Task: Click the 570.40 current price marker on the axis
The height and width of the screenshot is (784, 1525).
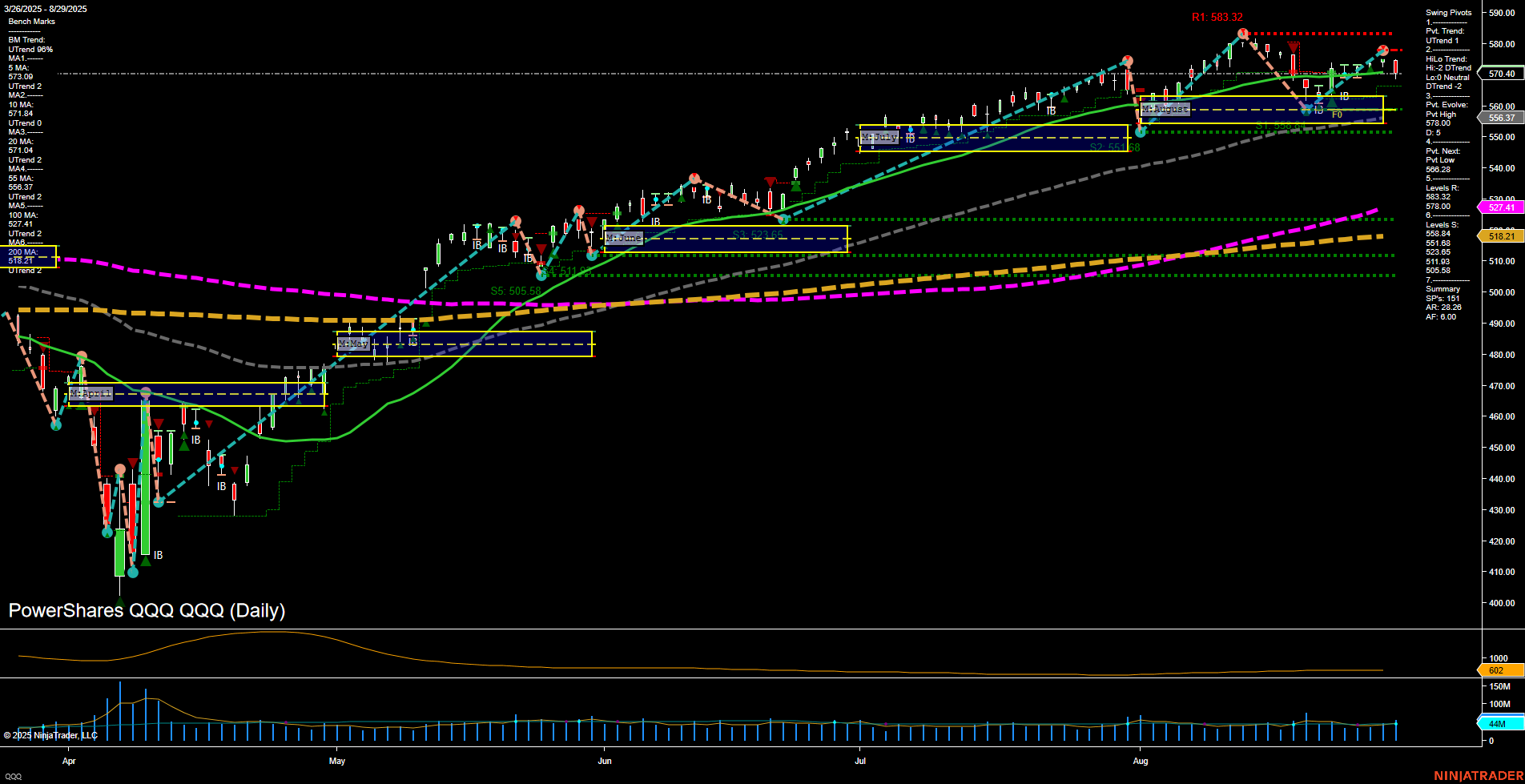Action: [1502, 74]
